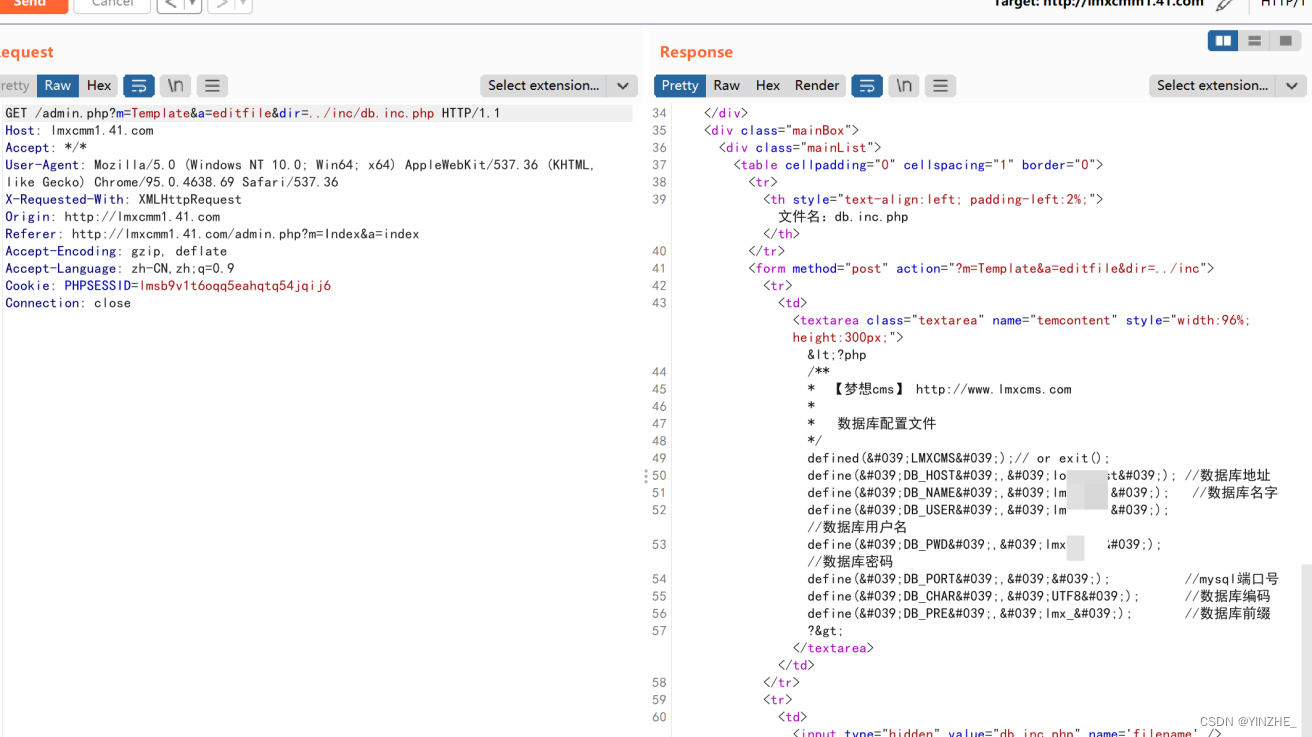Click the Accept: */* header line
The image size is (1312, 737).
tap(46, 148)
